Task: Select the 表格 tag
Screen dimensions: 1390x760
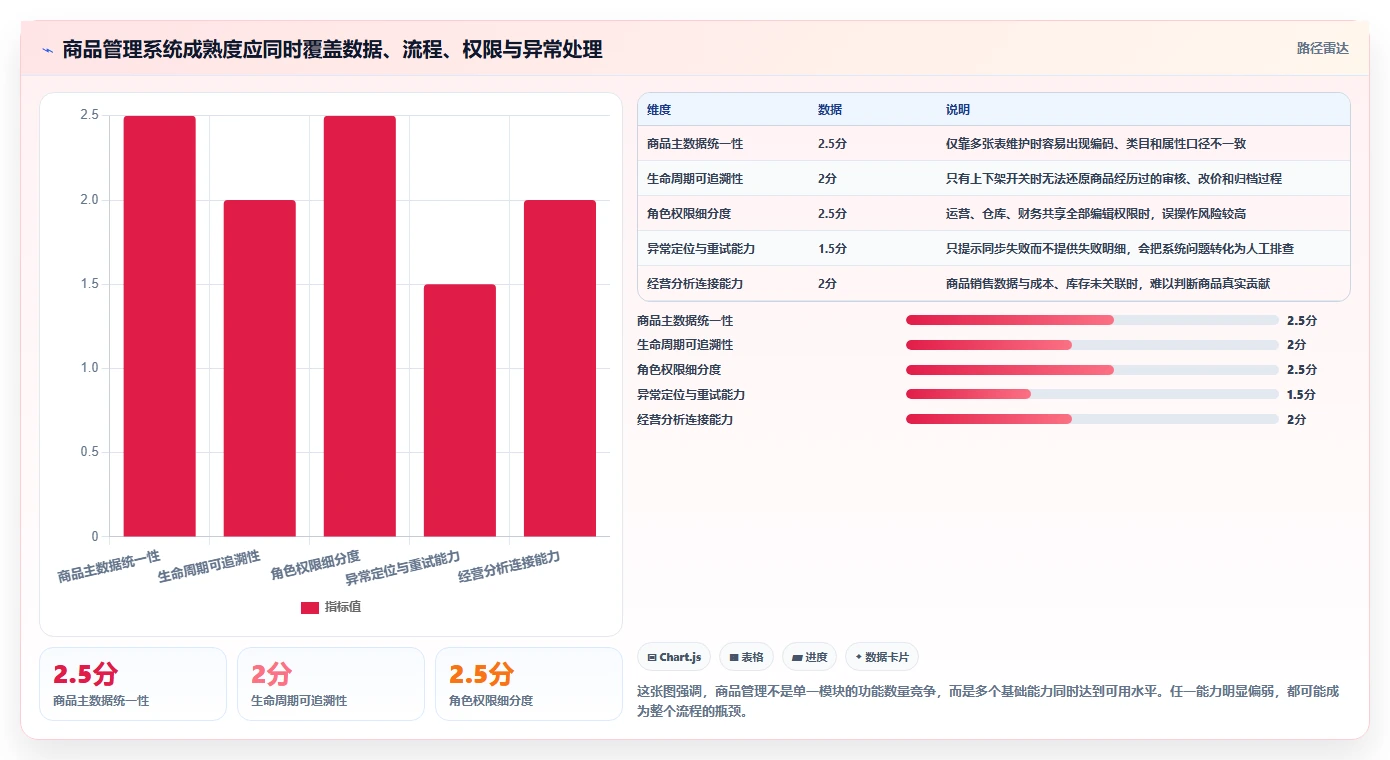Action: tap(746, 657)
